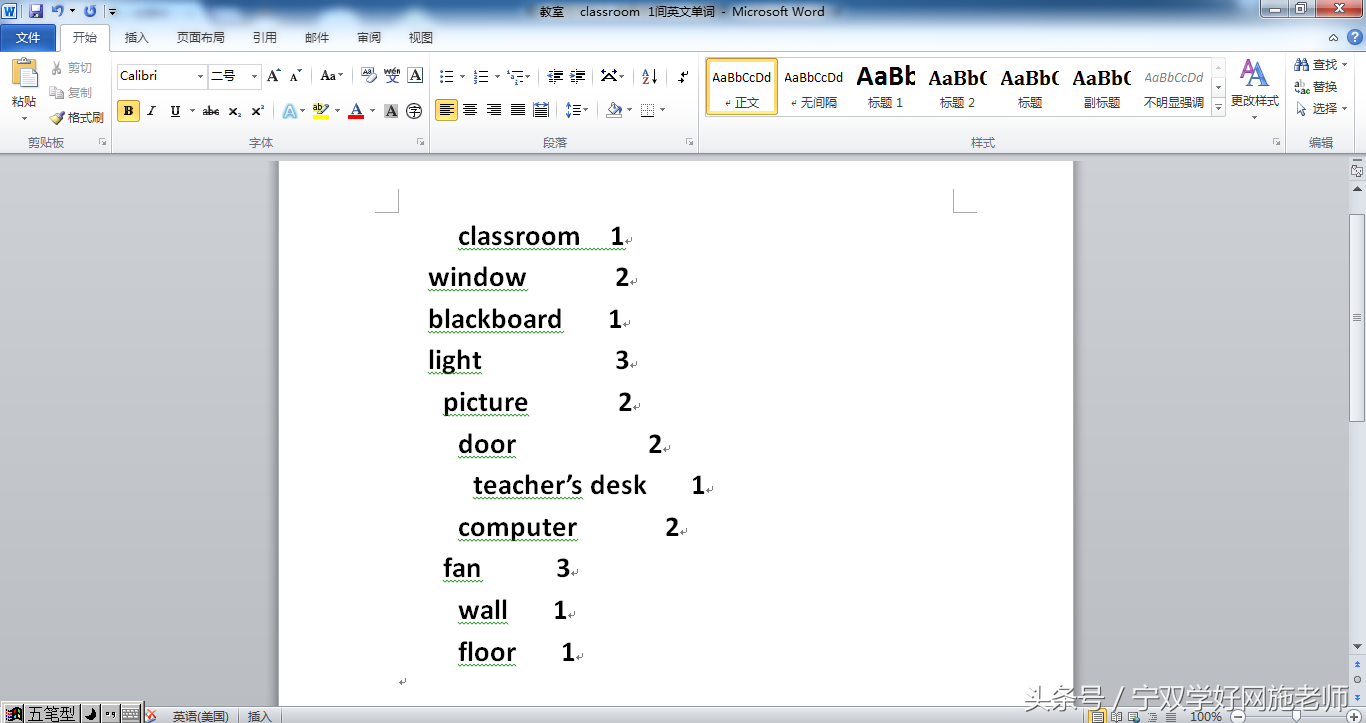The height and width of the screenshot is (723, 1366).
Task: Click the Character Shading icon
Action: click(x=391, y=111)
